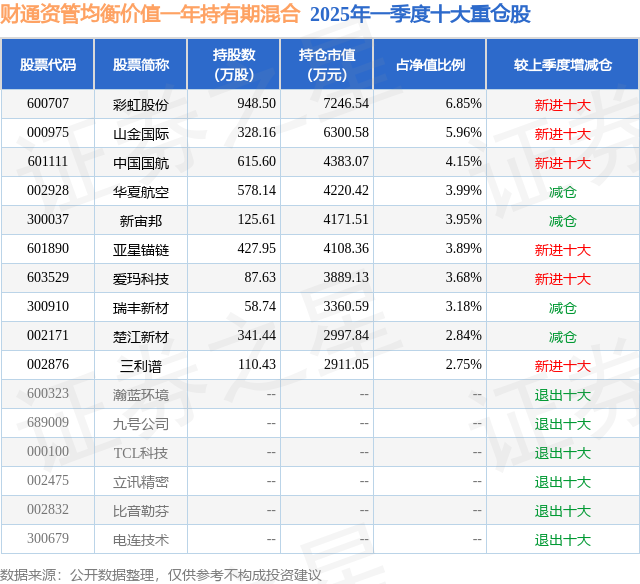Select the 楚江新材 row name

tap(141, 336)
